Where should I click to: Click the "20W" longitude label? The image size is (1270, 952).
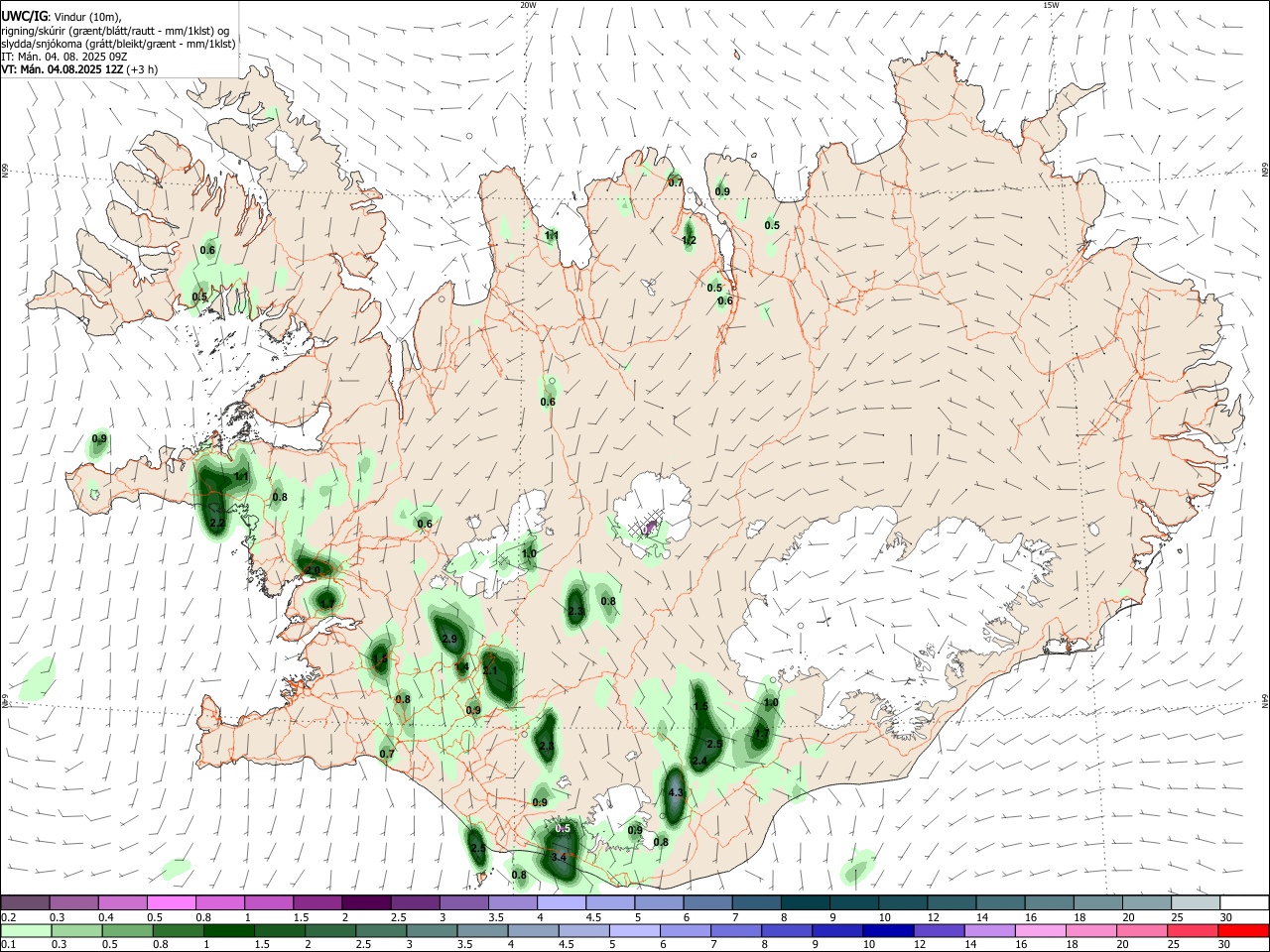click(x=528, y=5)
